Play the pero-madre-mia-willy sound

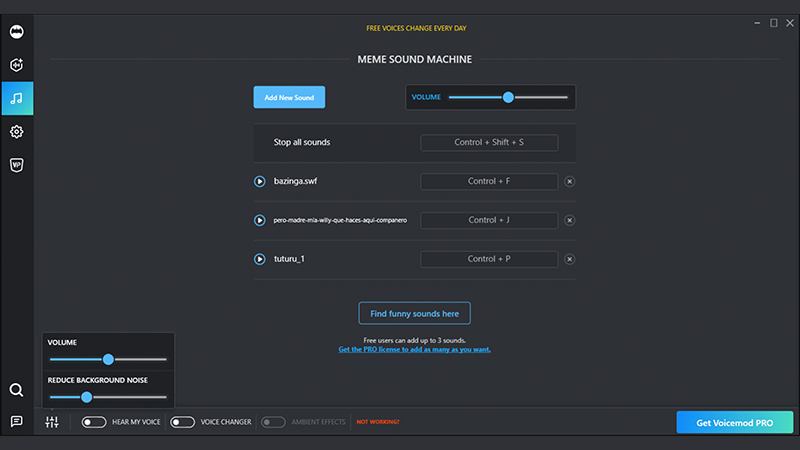tap(260, 220)
